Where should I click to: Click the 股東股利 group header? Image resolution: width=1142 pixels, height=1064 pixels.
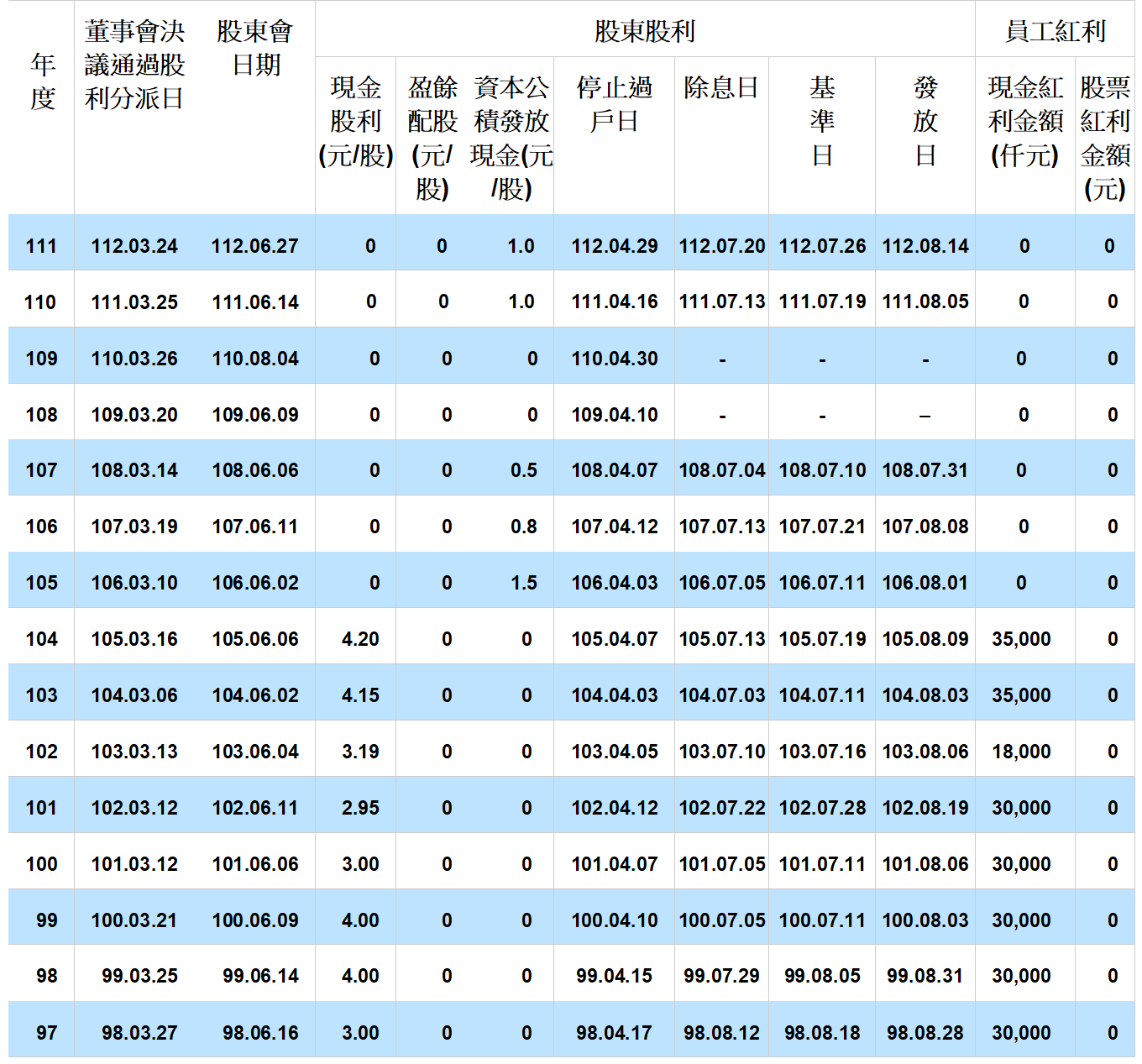644,31
